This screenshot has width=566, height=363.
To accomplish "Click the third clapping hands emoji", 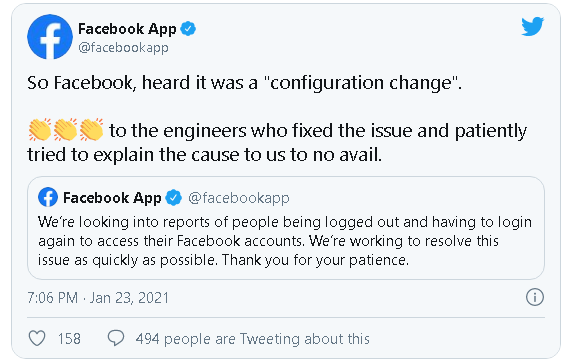I will click(x=91, y=129).
